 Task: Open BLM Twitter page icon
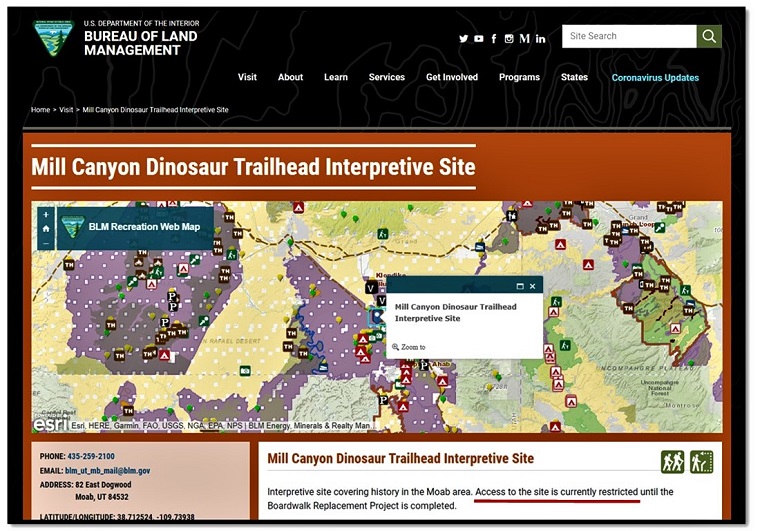coord(463,38)
